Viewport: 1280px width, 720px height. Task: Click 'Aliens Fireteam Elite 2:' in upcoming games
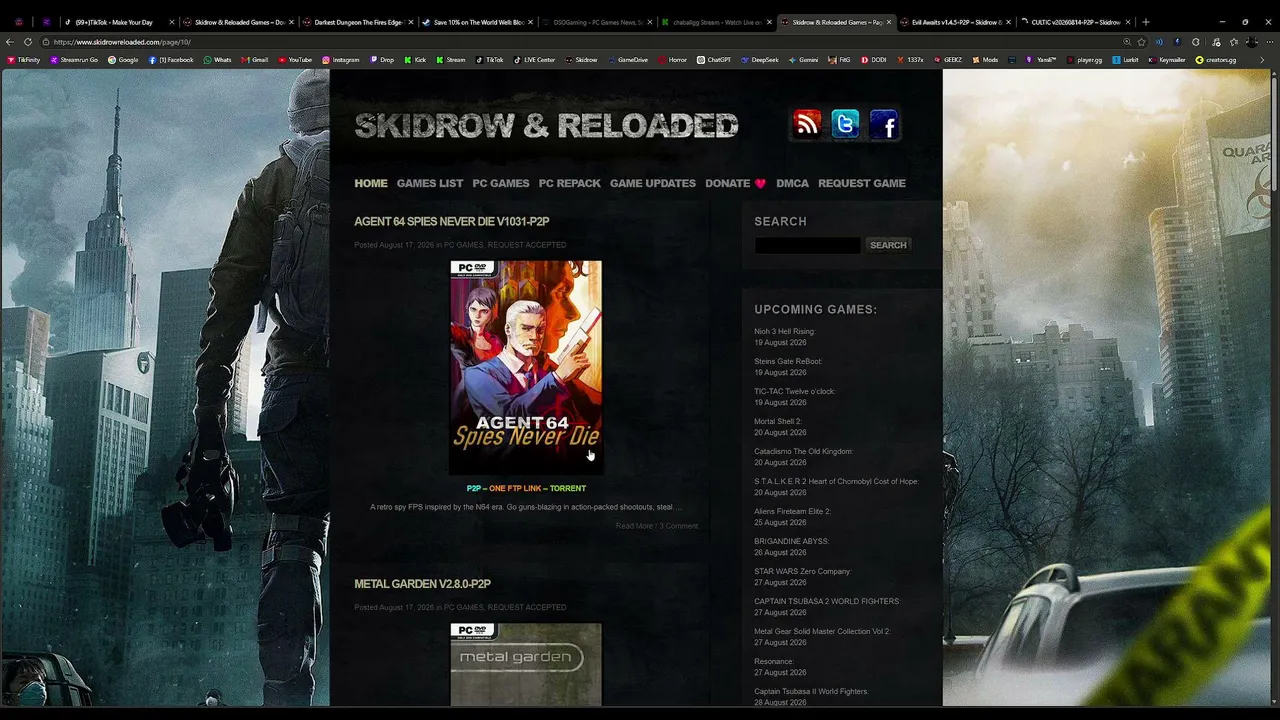click(x=793, y=511)
